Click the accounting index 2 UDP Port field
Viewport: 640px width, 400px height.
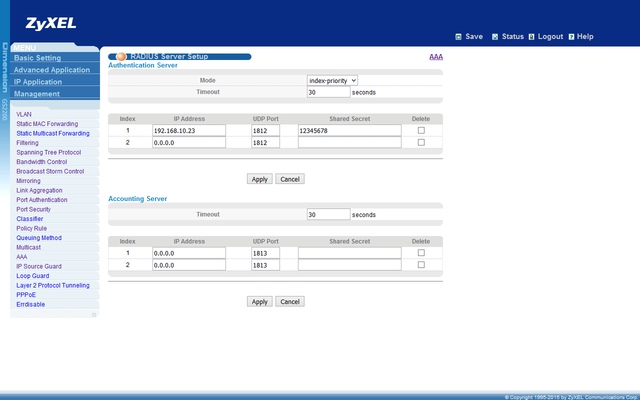(266, 265)
